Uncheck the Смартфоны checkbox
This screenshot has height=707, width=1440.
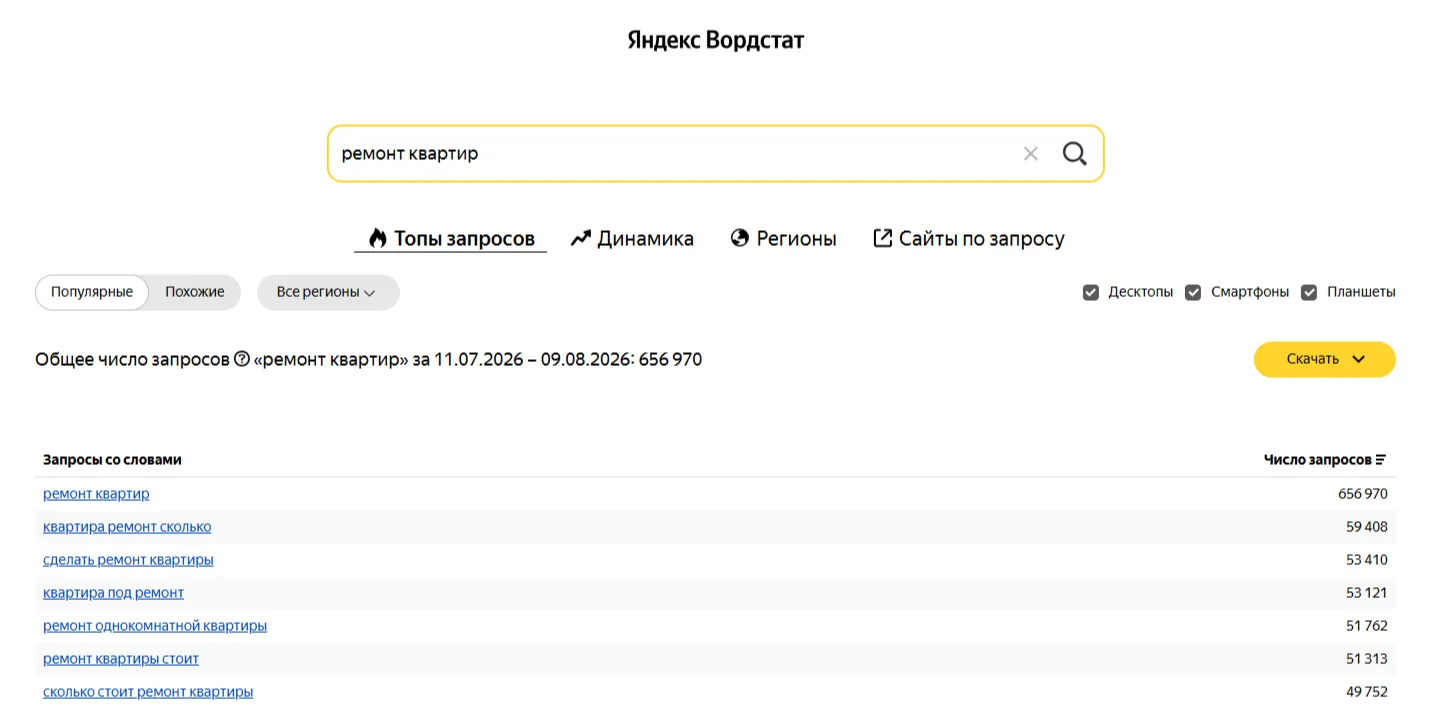pos(1193,293)
